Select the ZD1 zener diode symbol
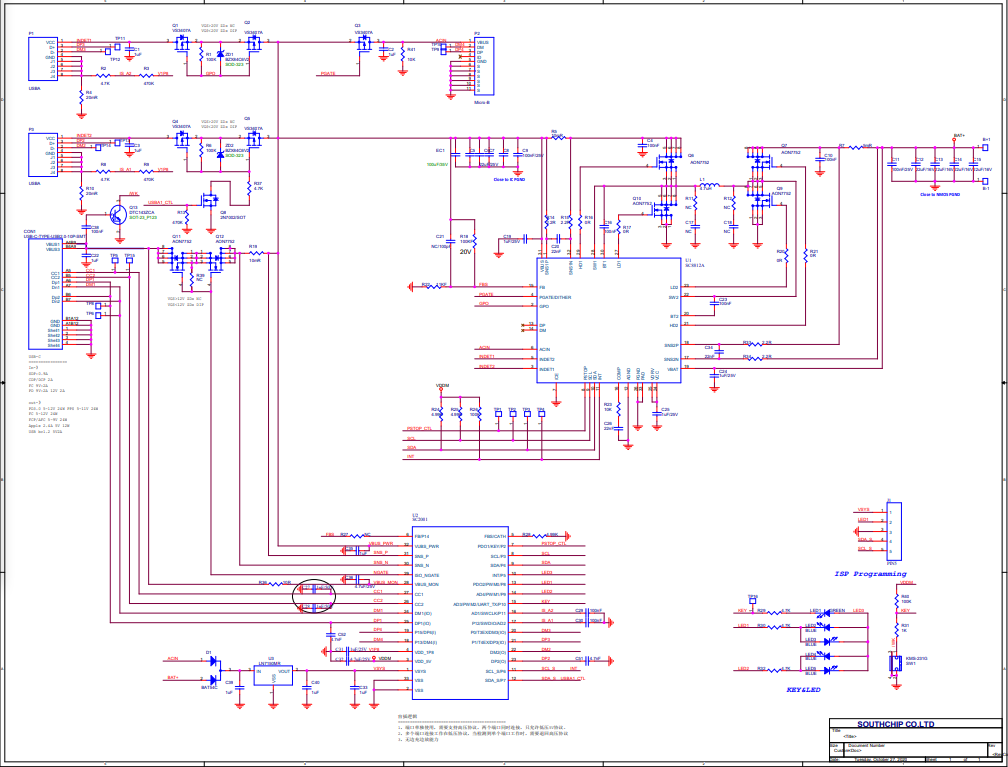Viewport: 1008px width, 767px height. point(220,55)
